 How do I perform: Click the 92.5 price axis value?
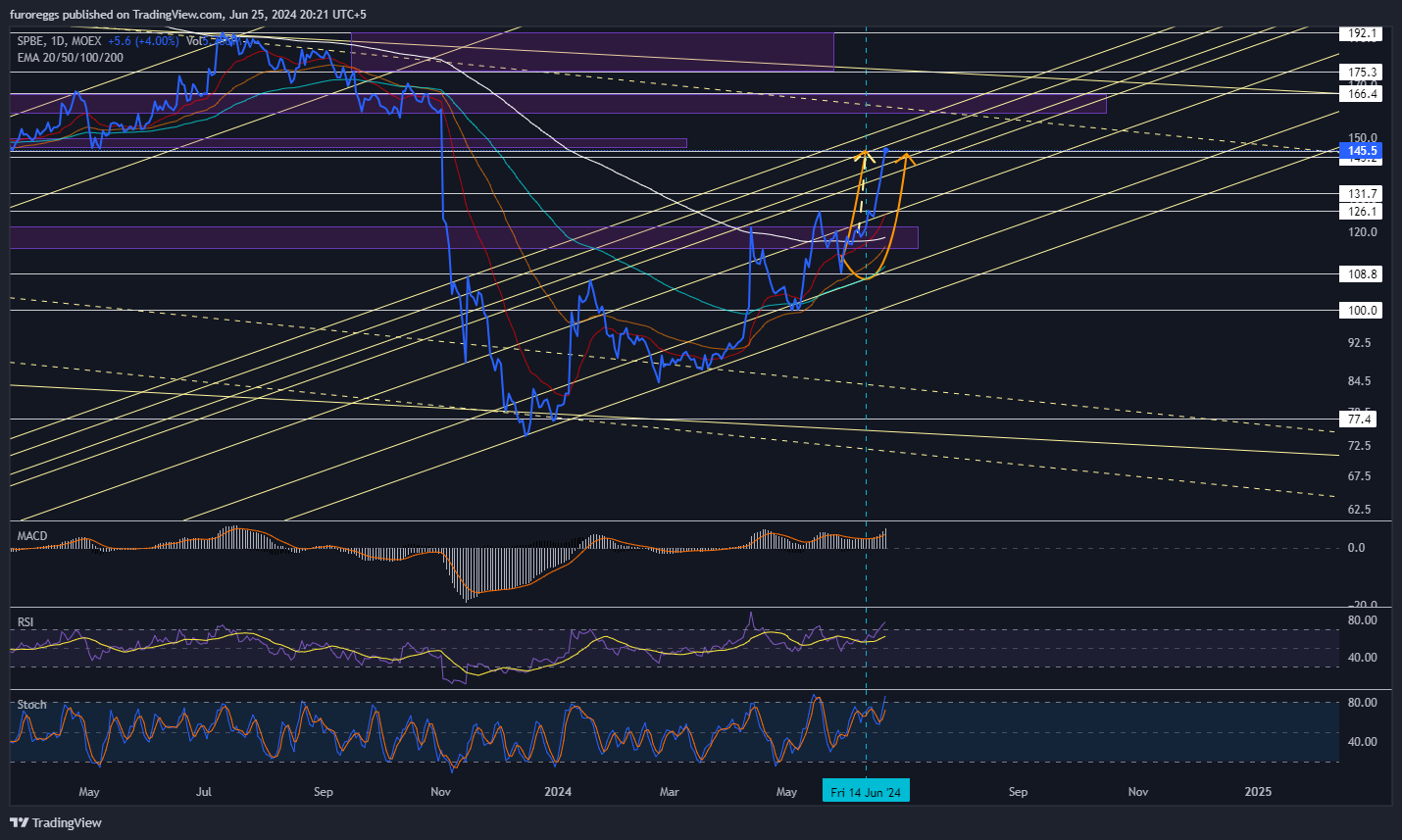point(1360,343)
